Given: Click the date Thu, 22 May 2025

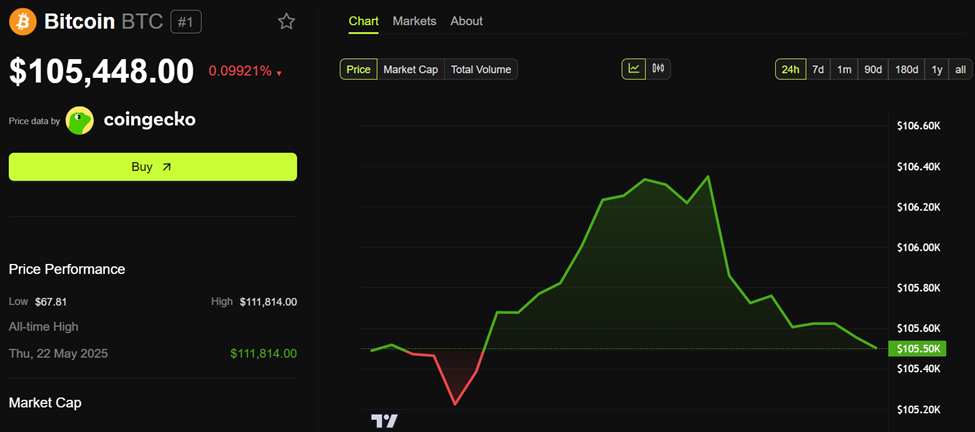Looking at the screenshot, I should (58, 354).
